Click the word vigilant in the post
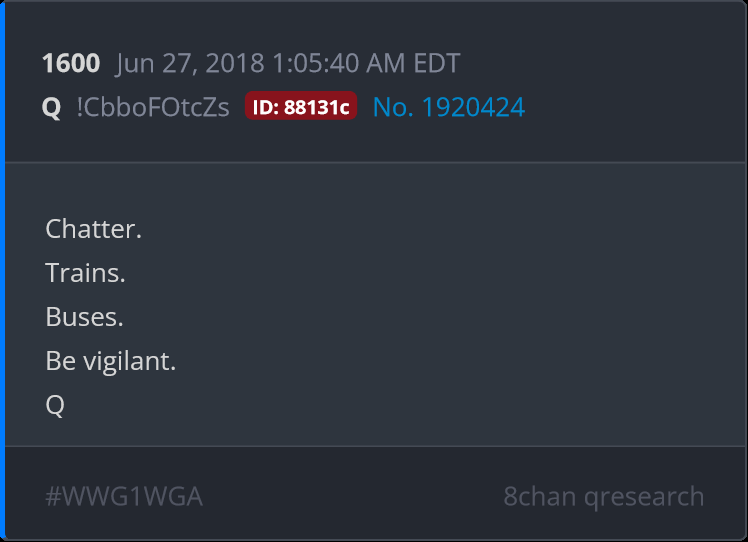 pos(130,361)
